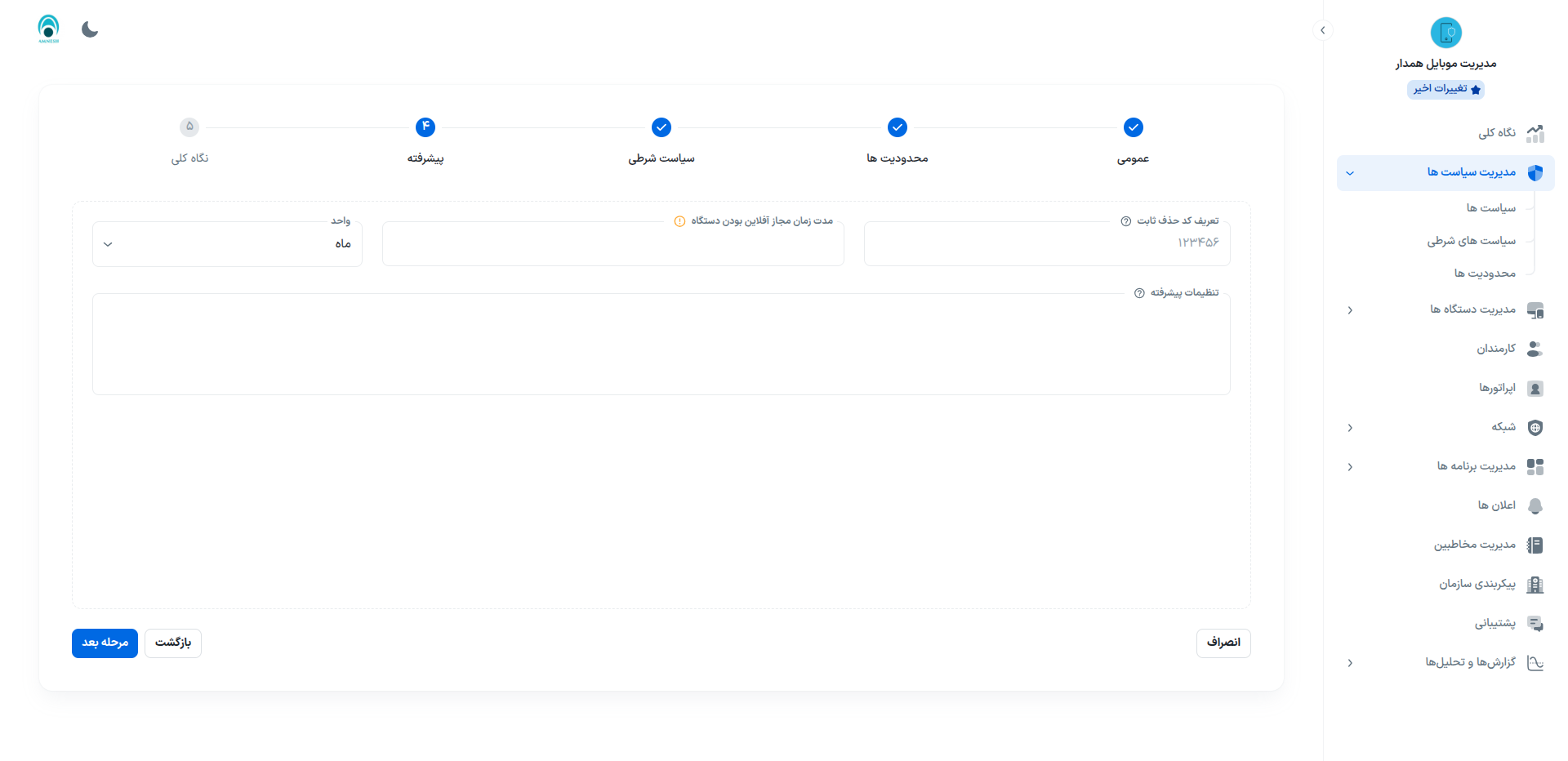The image size is (1568, 761).
Task: Click the help icon beside fixed removal code label
Action: coord(1126,221)
